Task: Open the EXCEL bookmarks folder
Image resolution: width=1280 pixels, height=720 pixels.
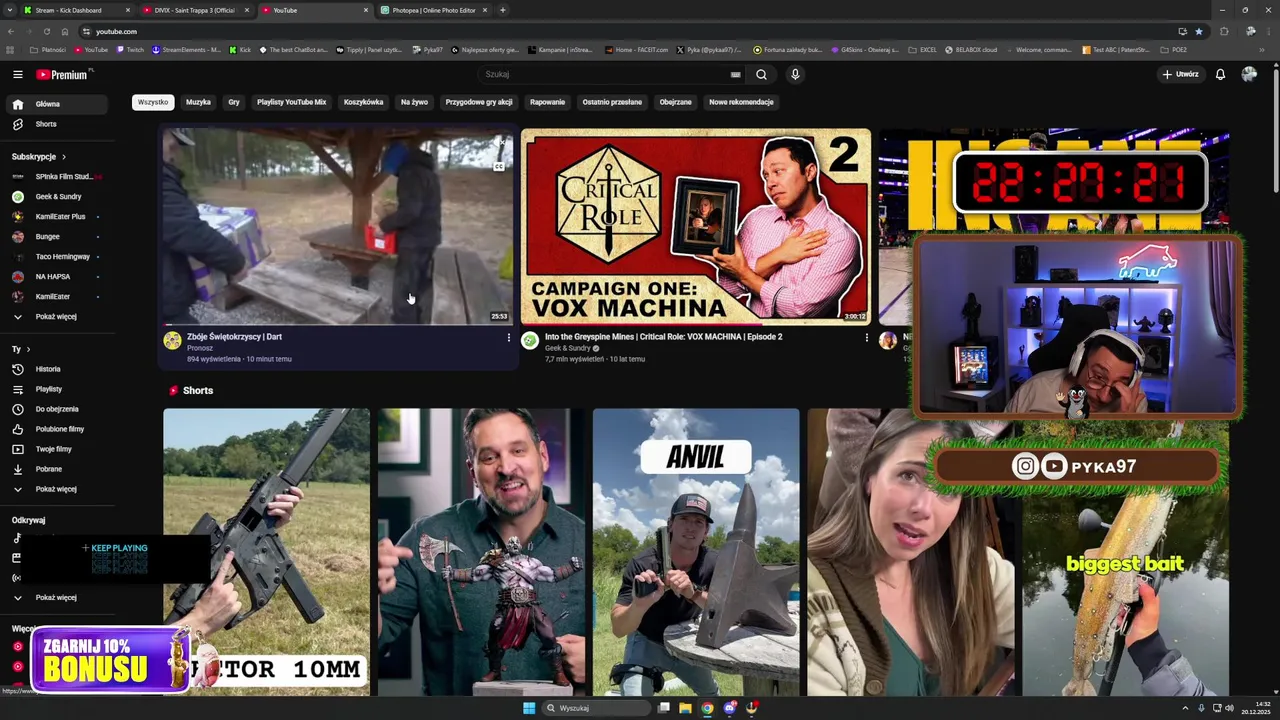Action: click(922, 50)
